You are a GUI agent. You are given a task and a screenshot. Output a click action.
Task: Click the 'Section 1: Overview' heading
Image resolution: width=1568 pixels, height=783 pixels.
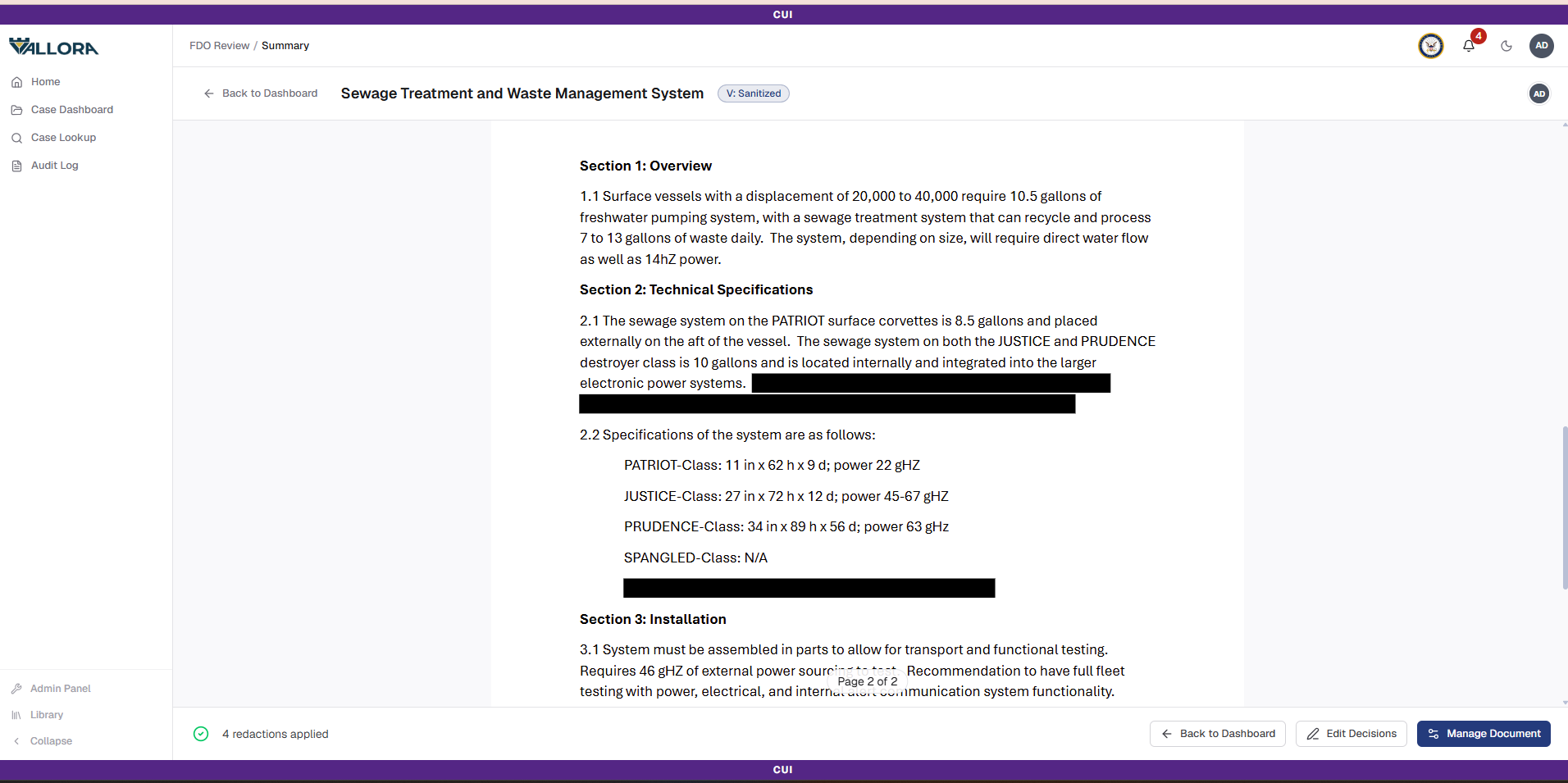pyautogui.click(x=645, y=166)
